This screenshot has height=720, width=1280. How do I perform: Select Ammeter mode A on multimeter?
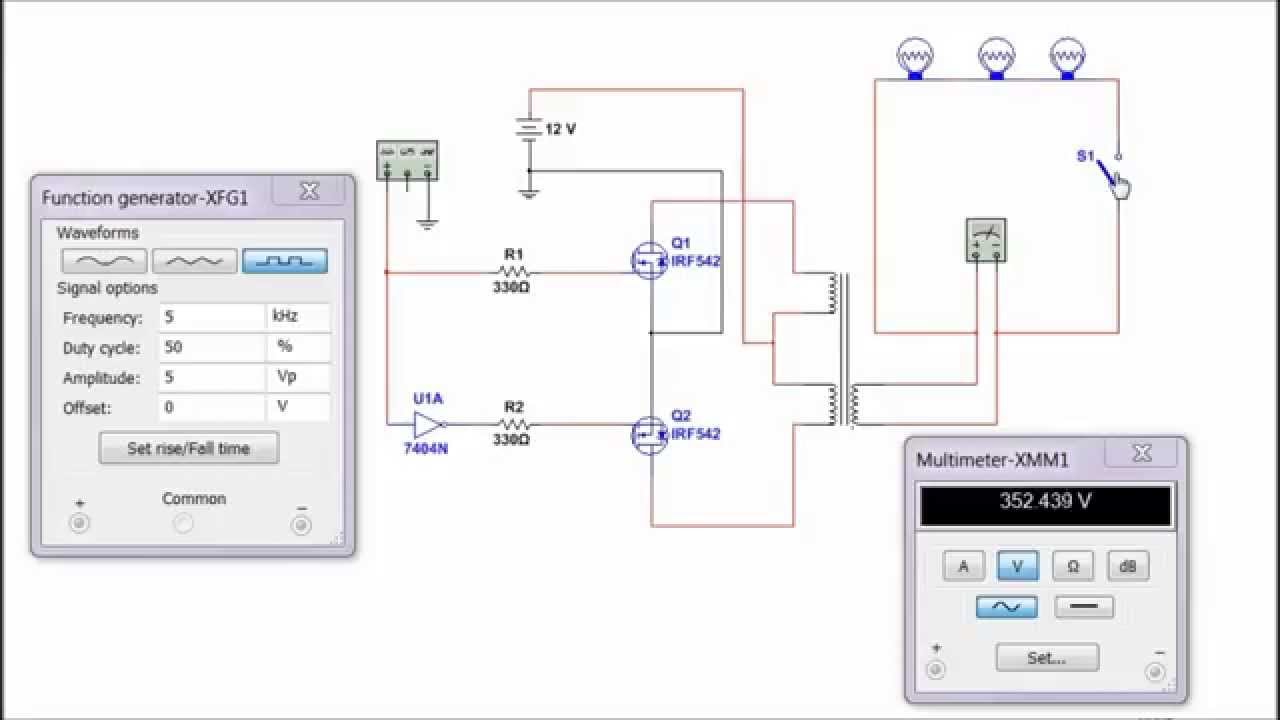coord(964,566)
